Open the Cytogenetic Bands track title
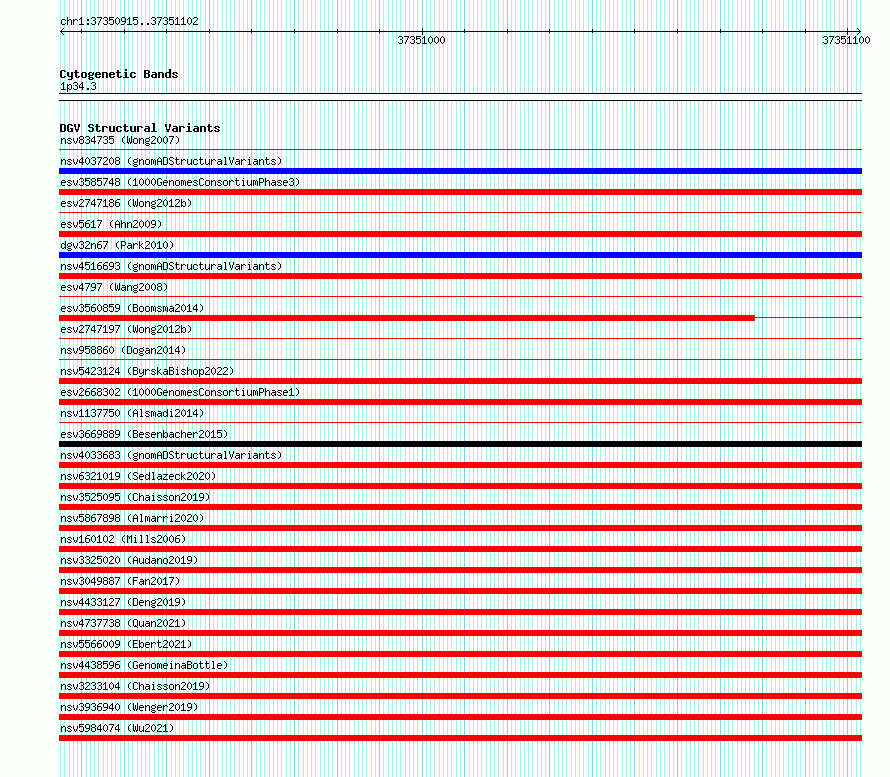Image resolution: width=890 pixels, height=777 pixels. pos(119,74)
